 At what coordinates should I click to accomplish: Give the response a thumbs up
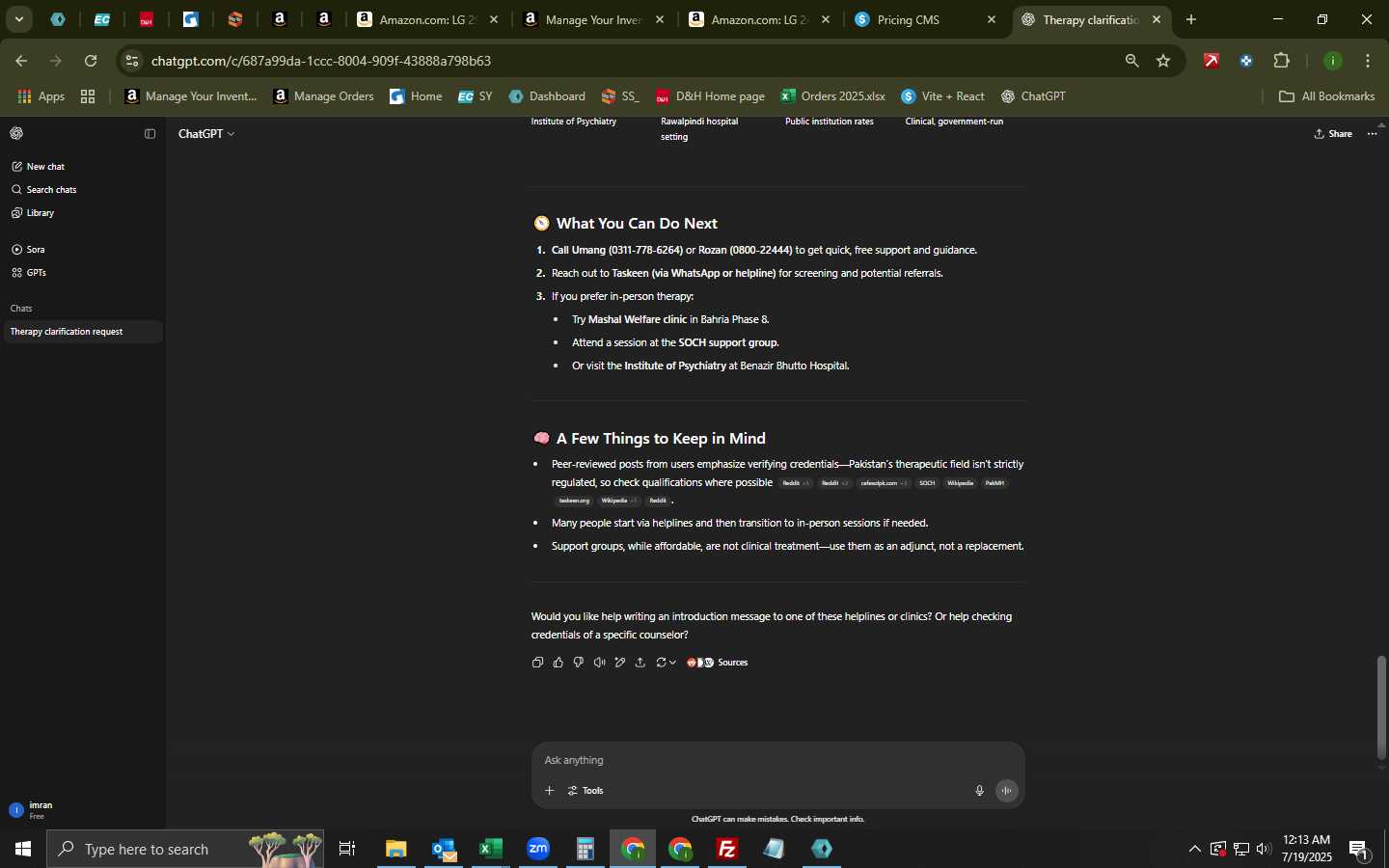558,663
